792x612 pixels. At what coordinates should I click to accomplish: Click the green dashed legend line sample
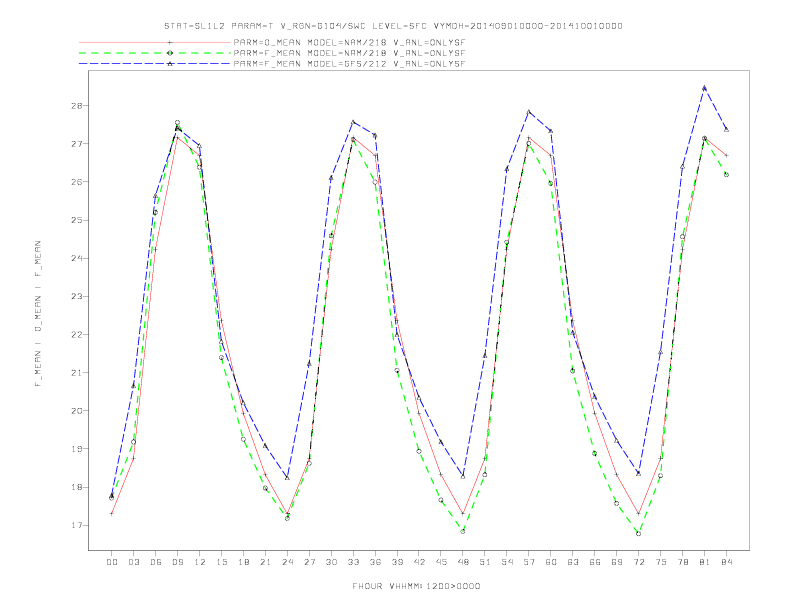click(x=155, y=53)
